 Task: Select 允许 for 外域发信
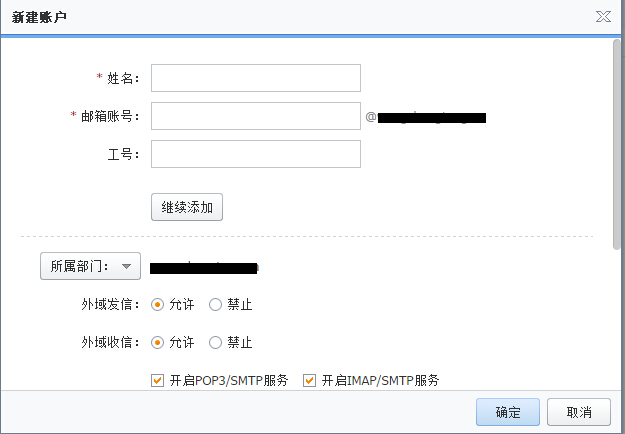coord(157,304)
